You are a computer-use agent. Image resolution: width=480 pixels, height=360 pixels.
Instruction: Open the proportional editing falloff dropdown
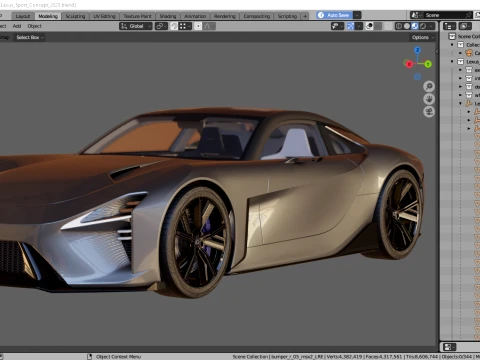pyautogui.click(x=209, y=26)
